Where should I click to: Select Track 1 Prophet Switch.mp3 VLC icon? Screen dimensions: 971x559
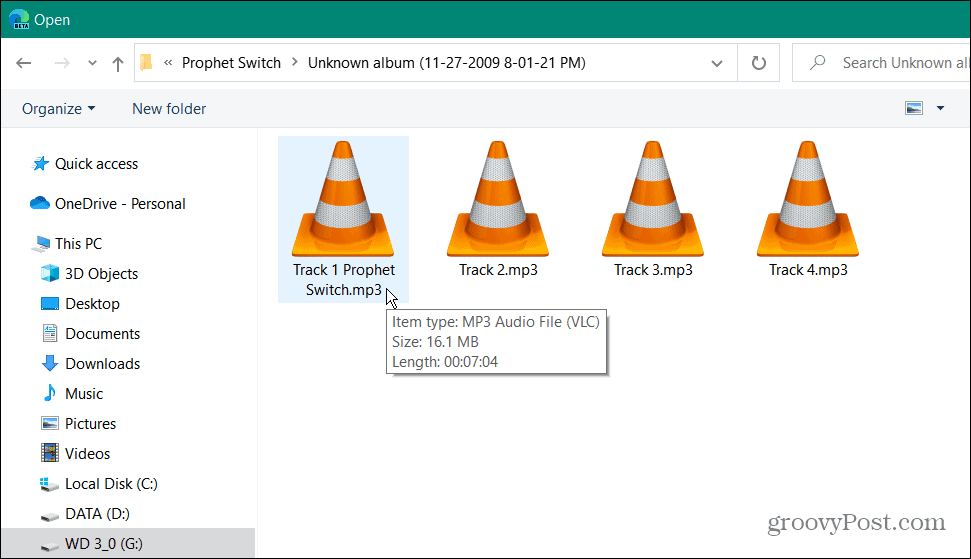[x=343, y=198]
